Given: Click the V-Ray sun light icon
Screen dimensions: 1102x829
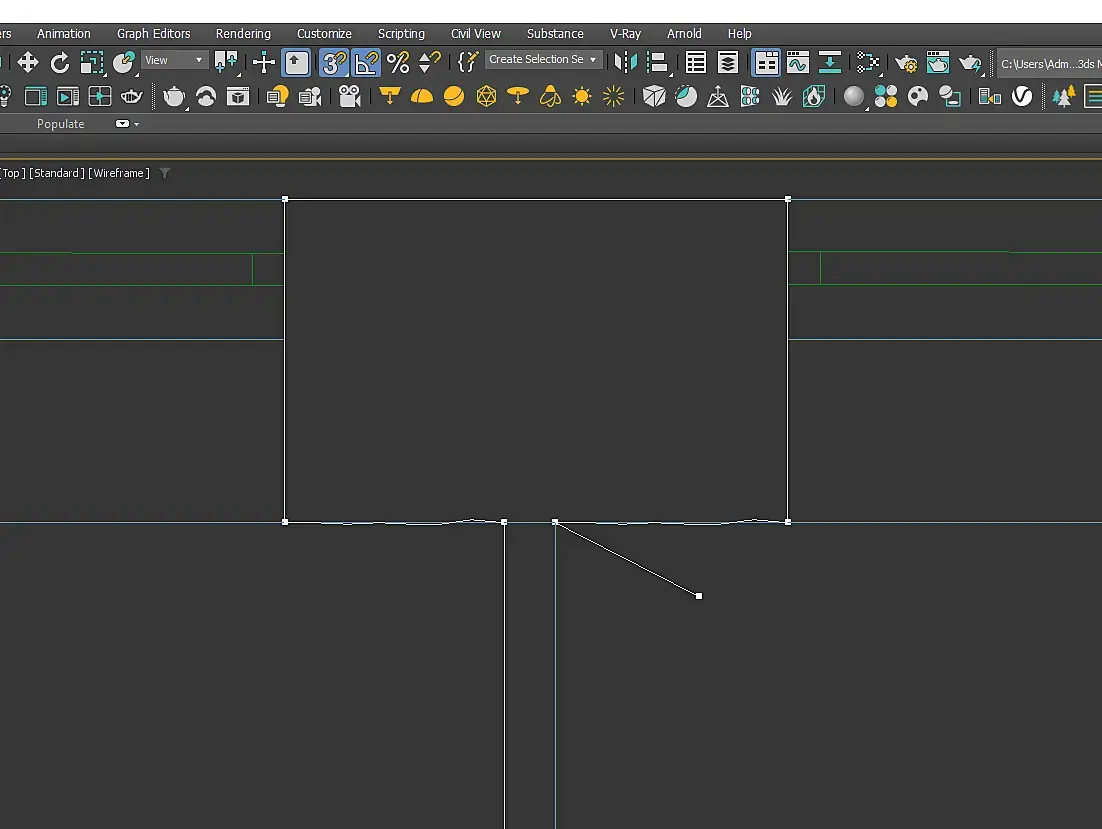Looking at the screenshot, I should 582,96.
